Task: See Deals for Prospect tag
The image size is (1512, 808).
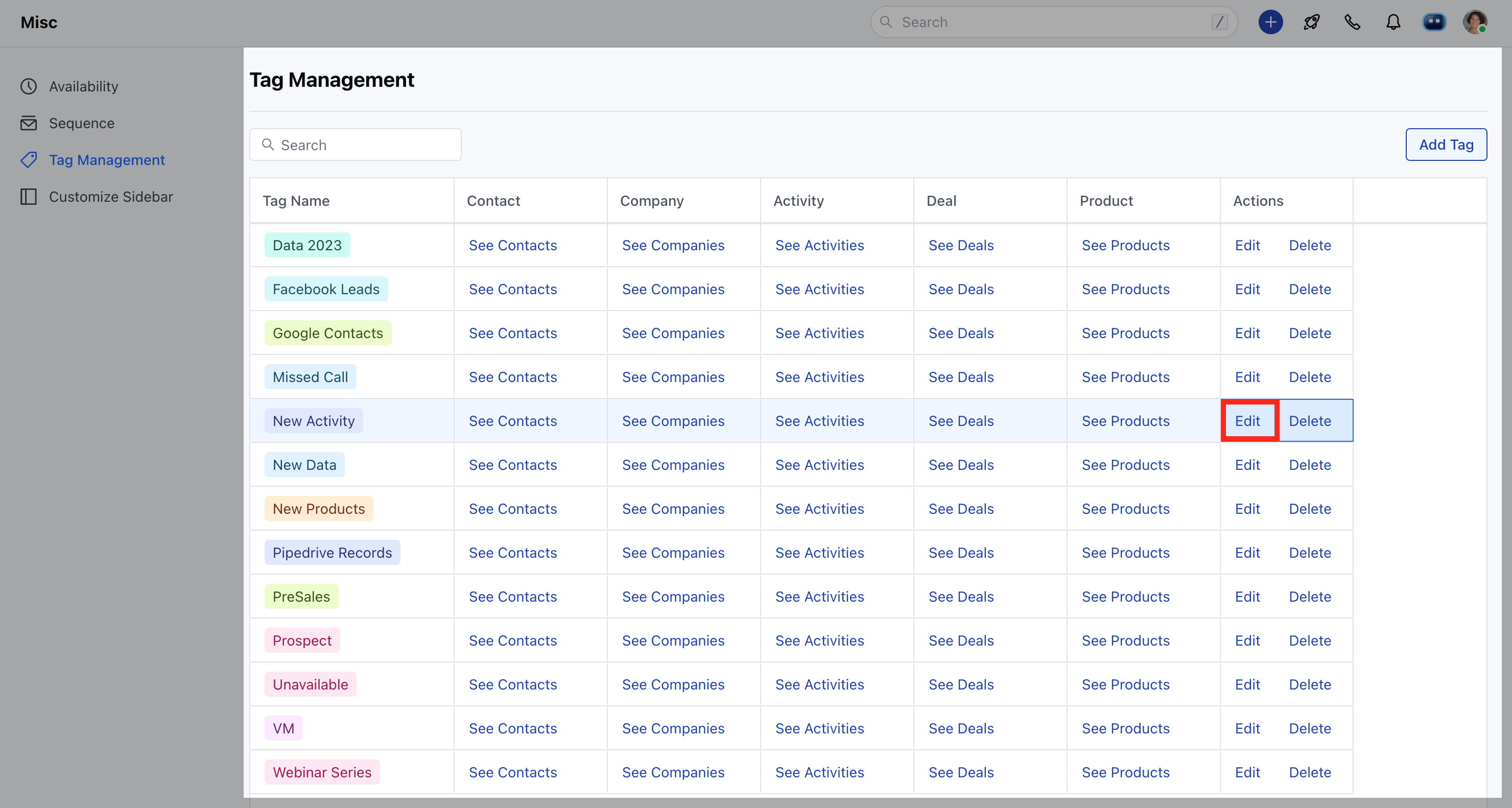Action: (x=961, y=641)
